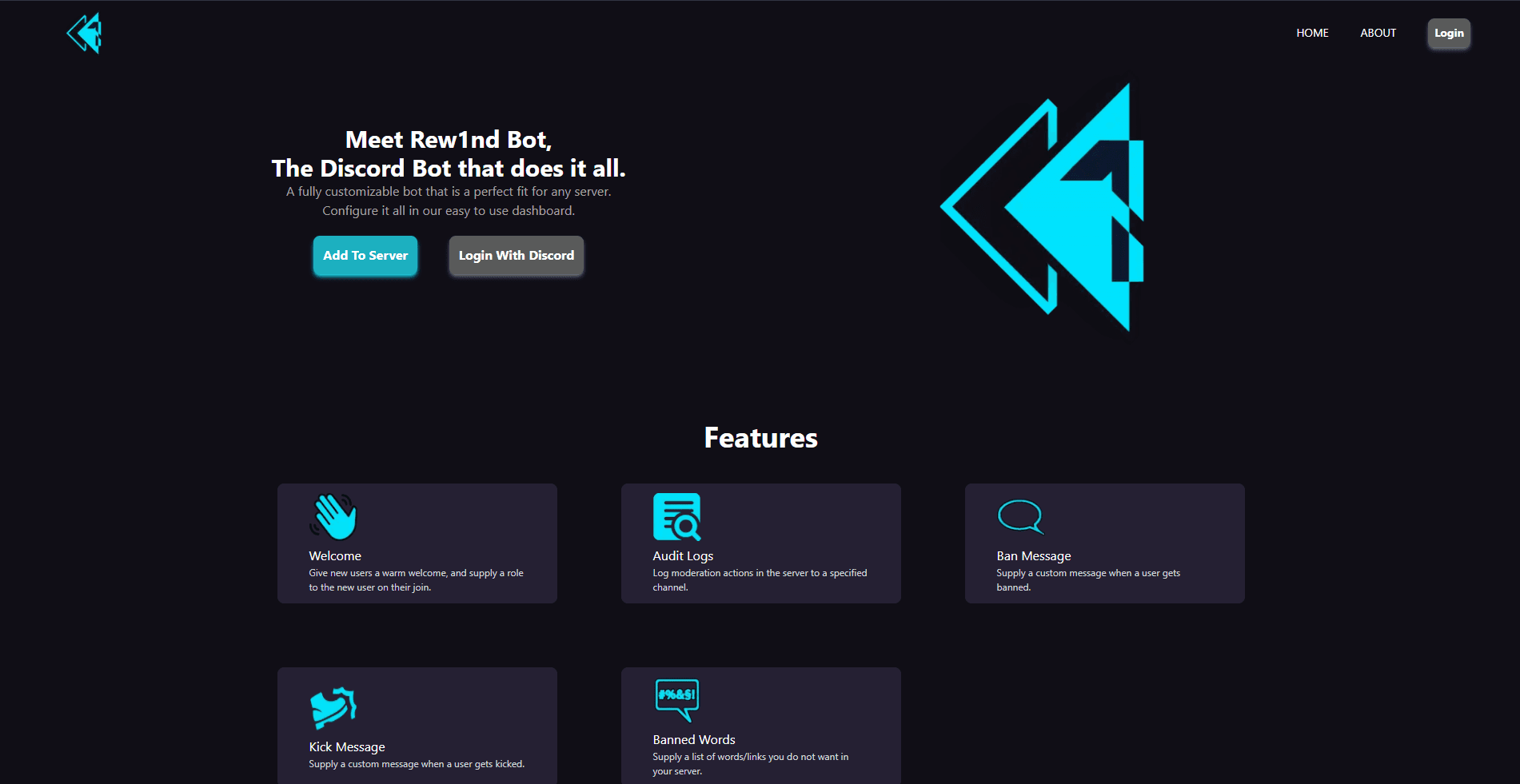
Task: Click the 'Log moderation actions' description
Action: (x=760, y=580)
